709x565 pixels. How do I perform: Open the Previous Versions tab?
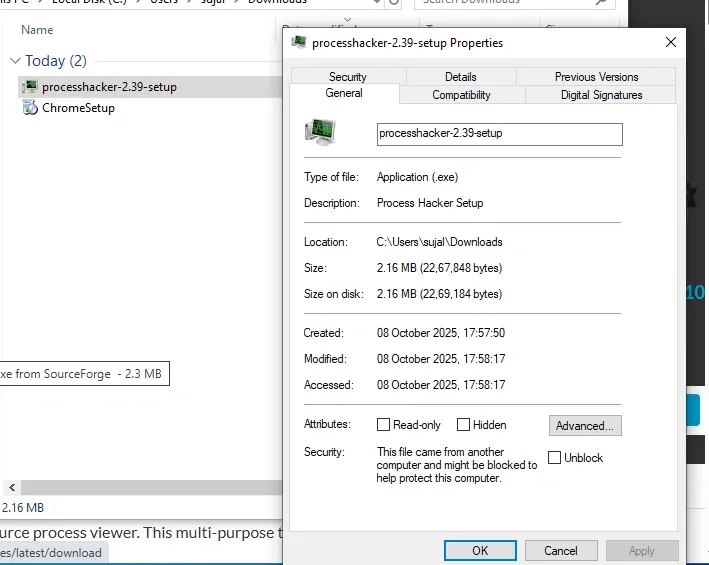pos(596,76)
